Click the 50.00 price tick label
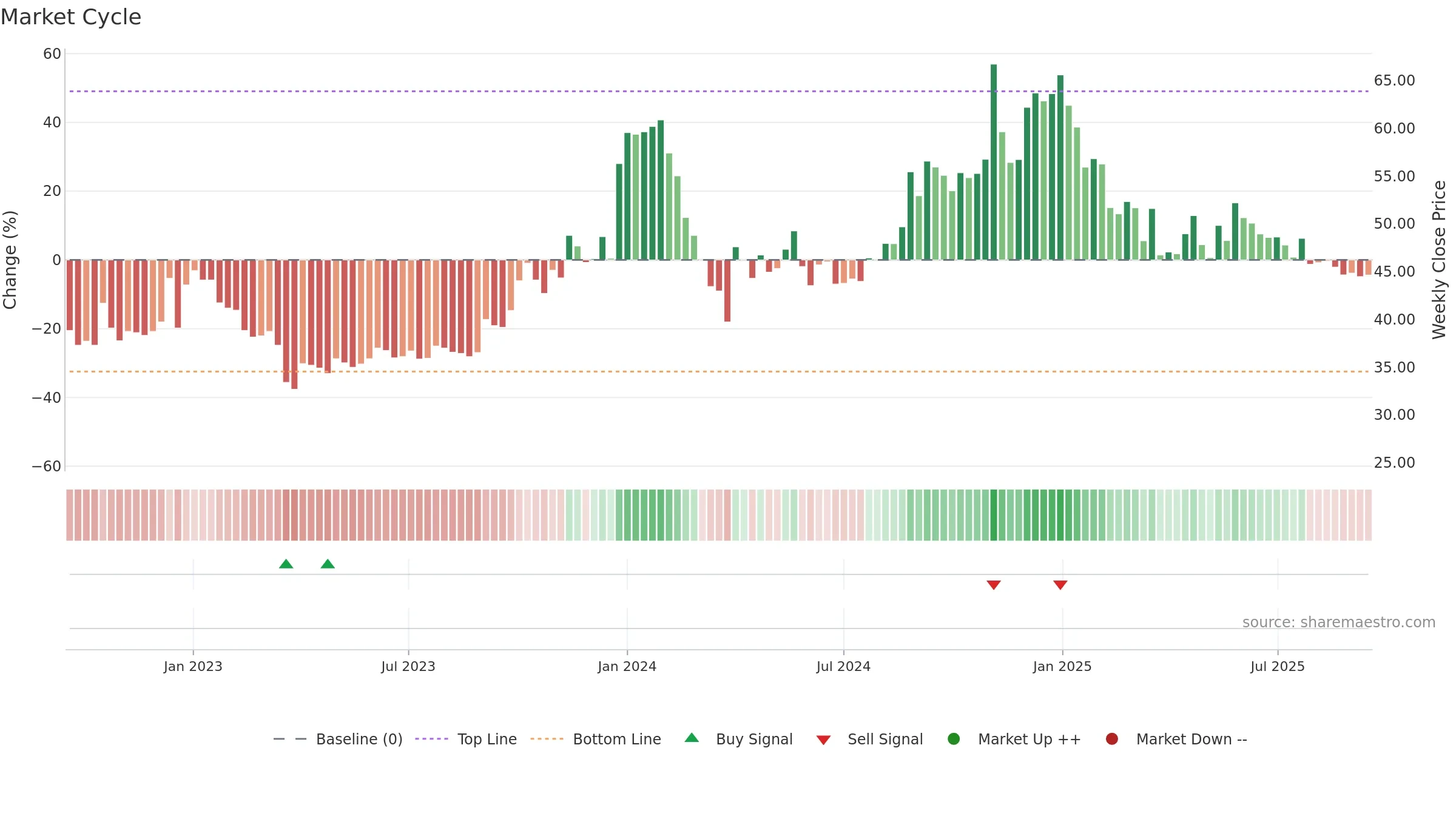1456x819 pixels. pos(1395,224)
